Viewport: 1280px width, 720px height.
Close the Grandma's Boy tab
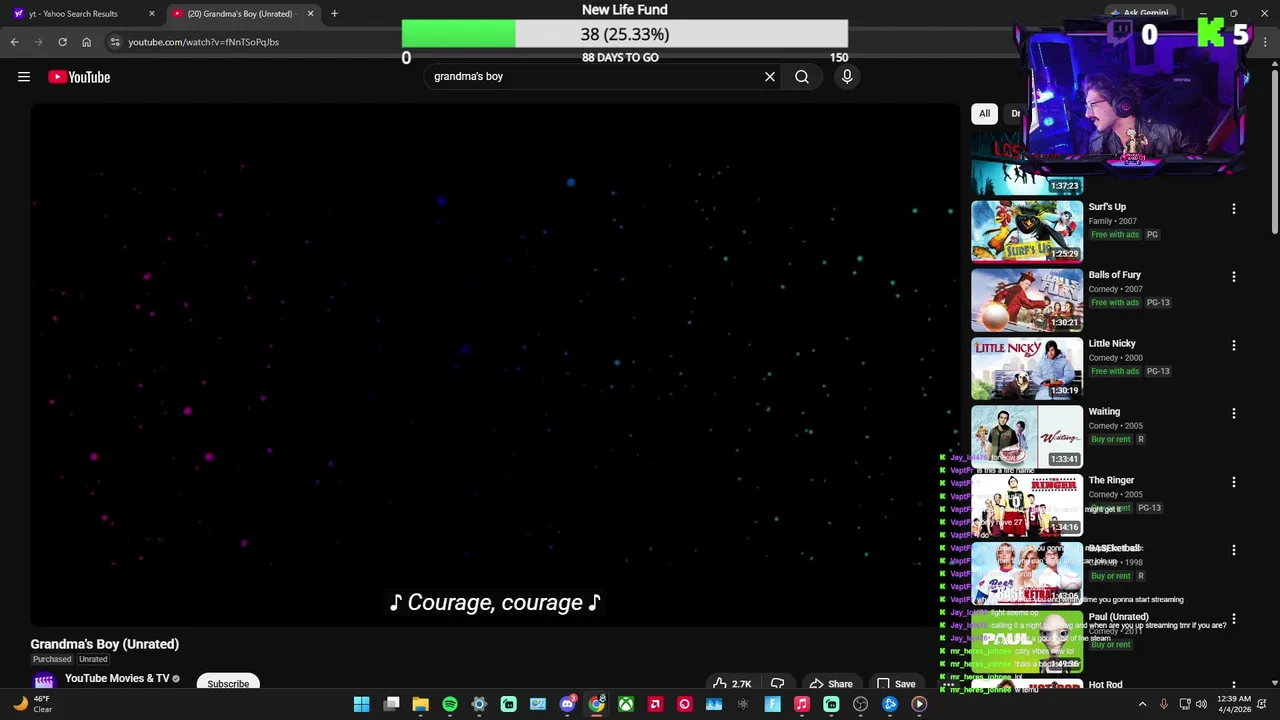[x=310, y=13]
